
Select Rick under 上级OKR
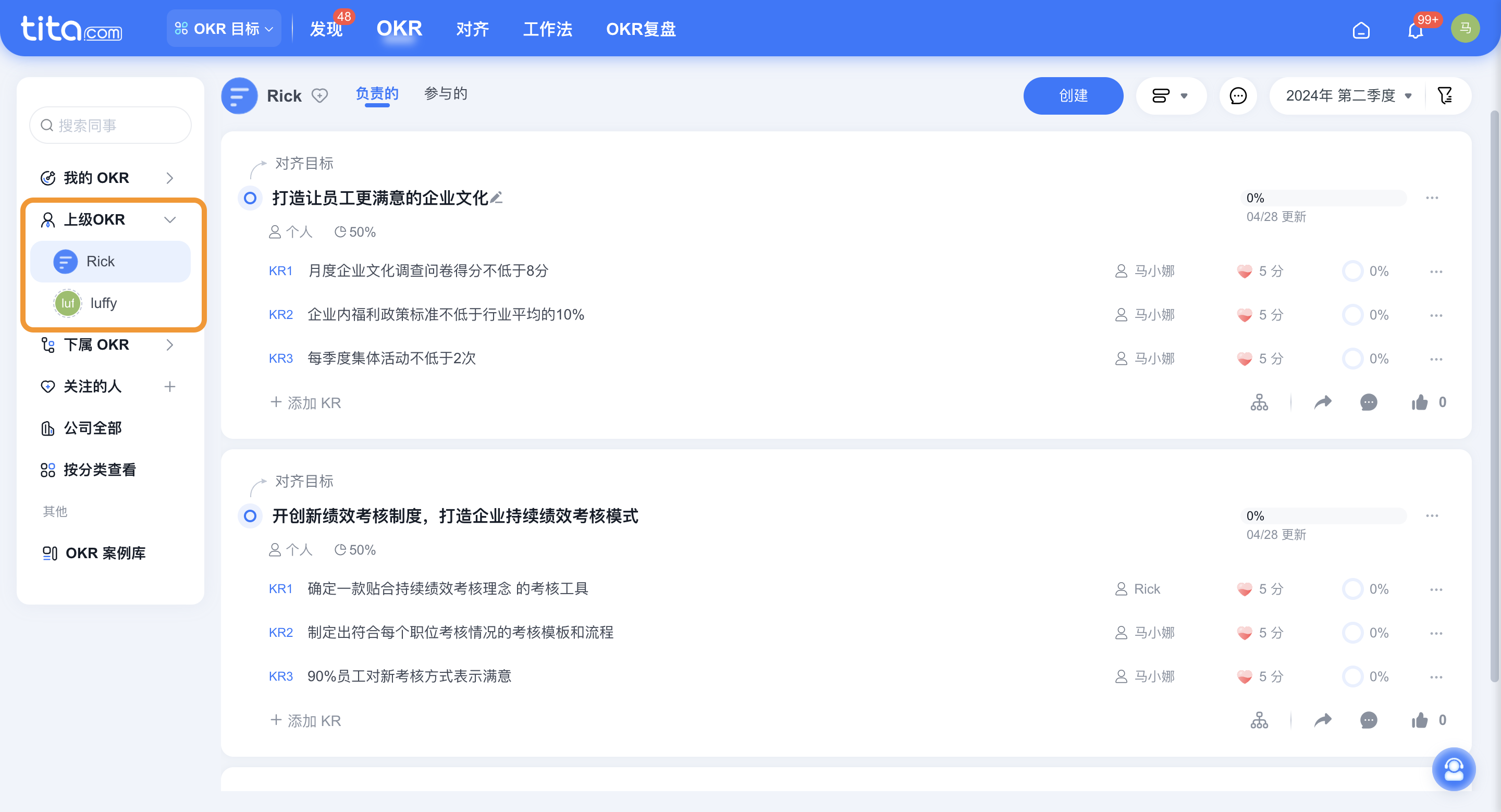coord(110,262)
